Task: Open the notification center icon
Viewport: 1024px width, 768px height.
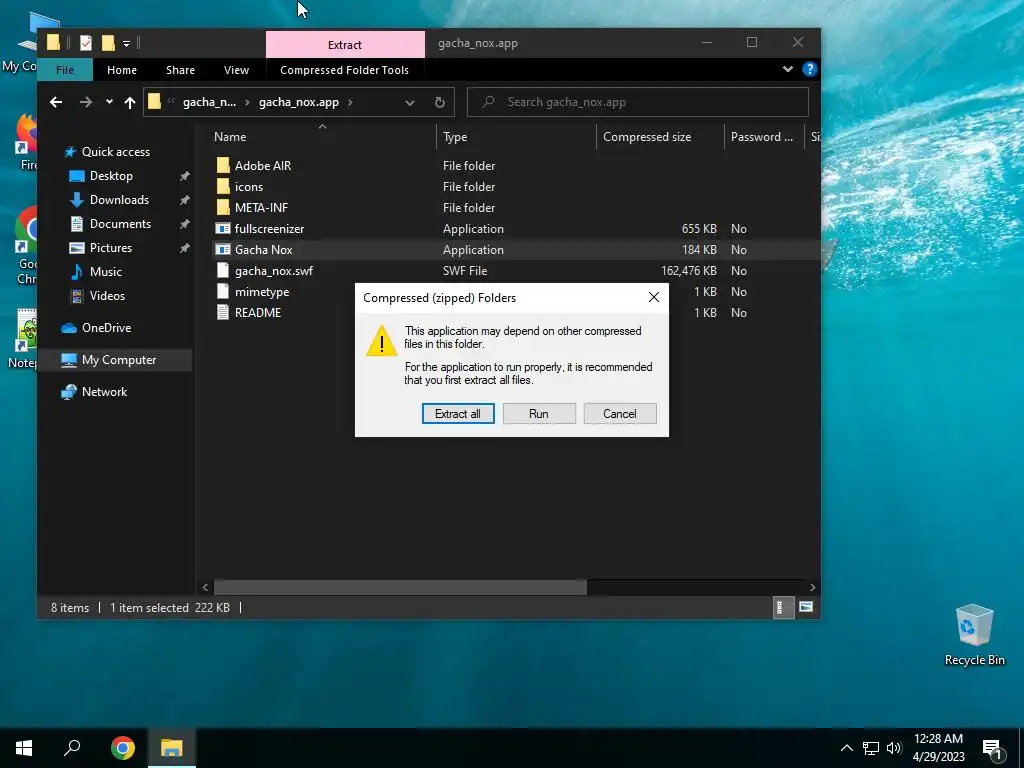Action: [993, 749]
